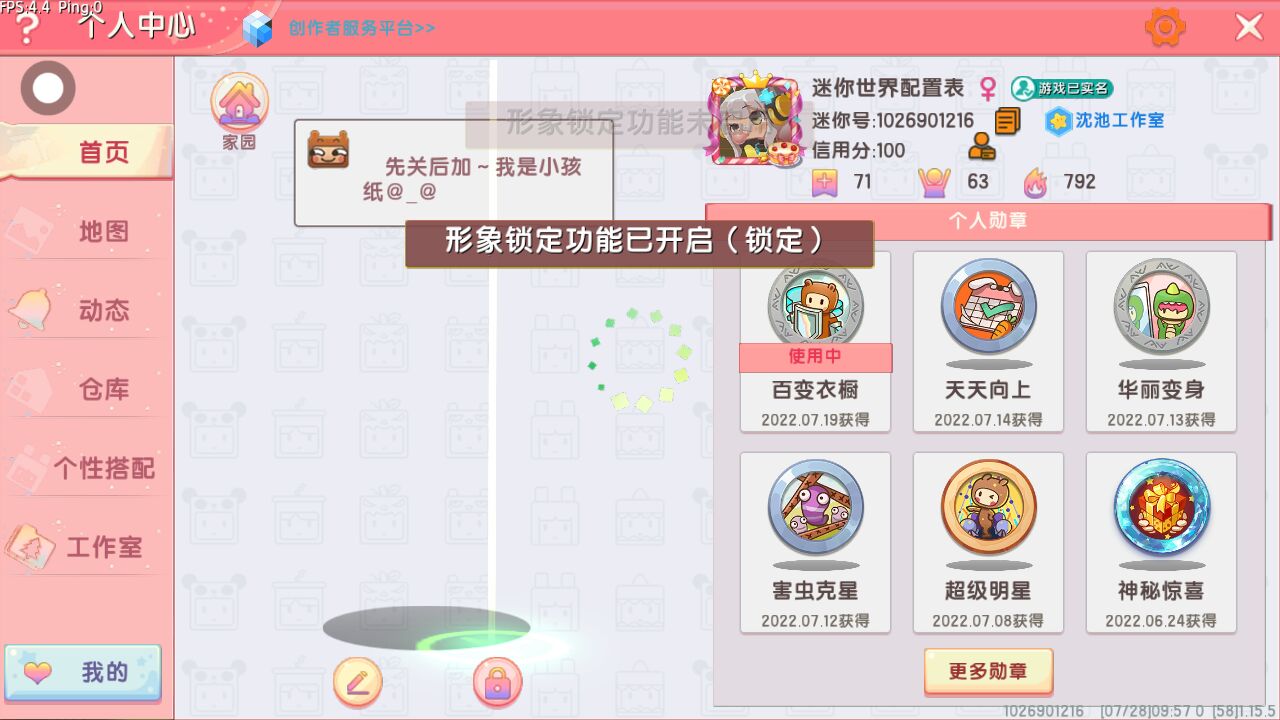Image resolution: width=1280 pixels, height=720 pixels.
Task: Click the followers icon beside 63
Action: point(933,182)
